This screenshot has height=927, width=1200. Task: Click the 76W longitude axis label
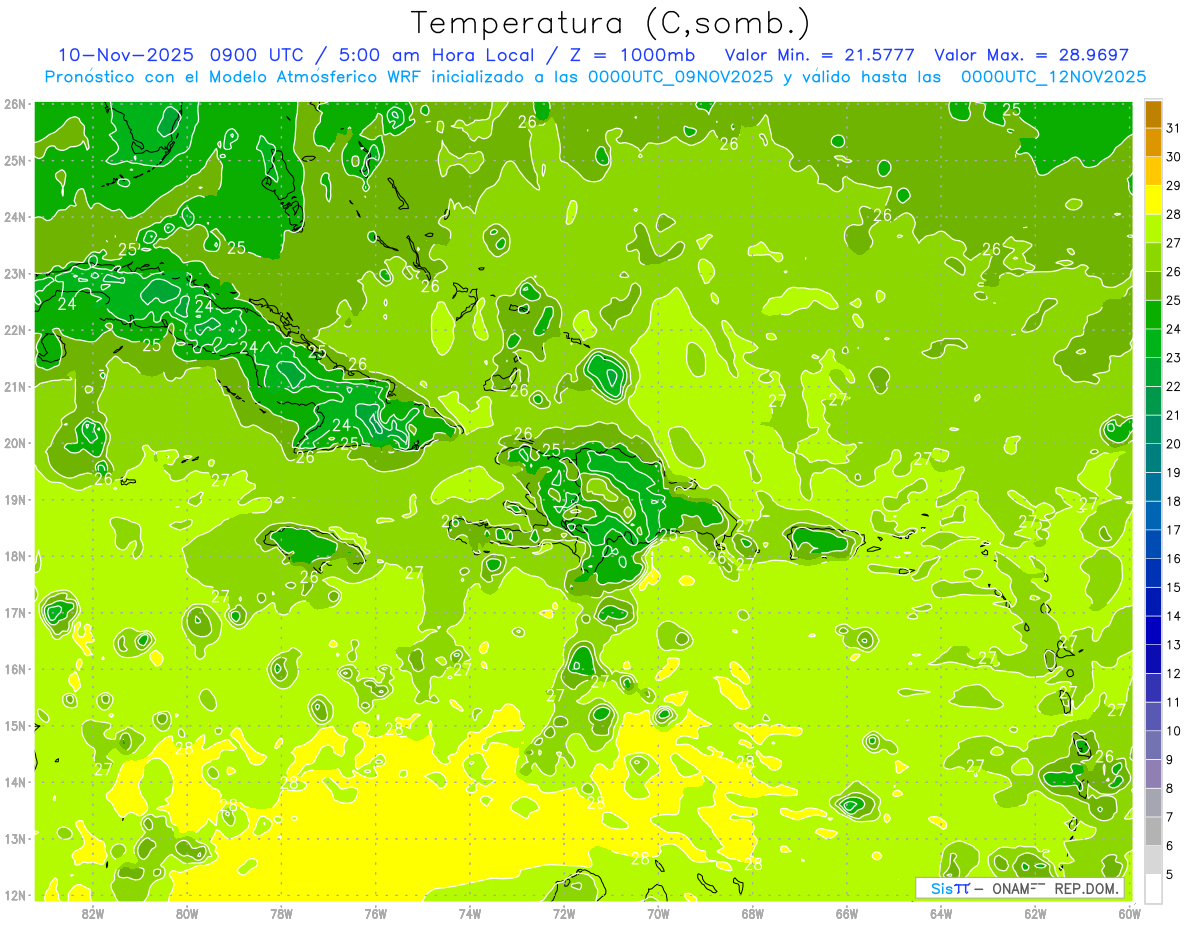pyautogui.click(x=375, y=912)
